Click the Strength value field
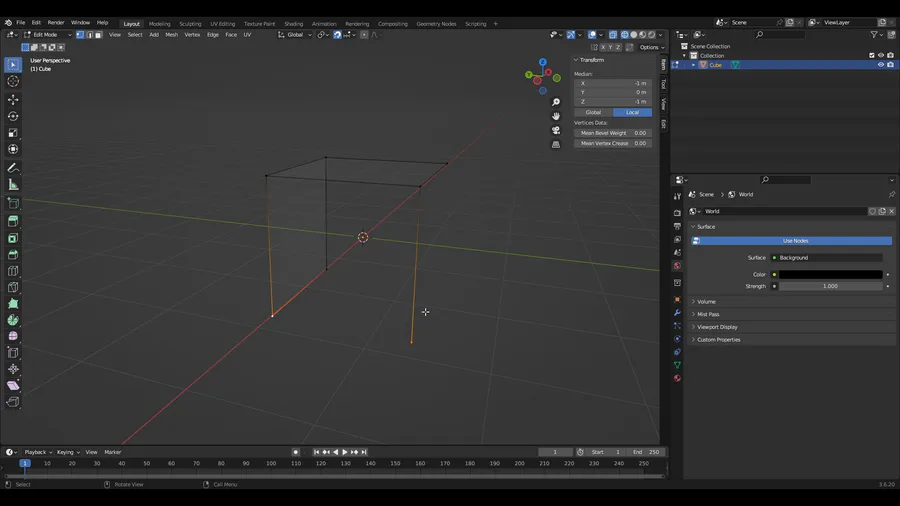 pyautogui.click(x=831, y=286)
